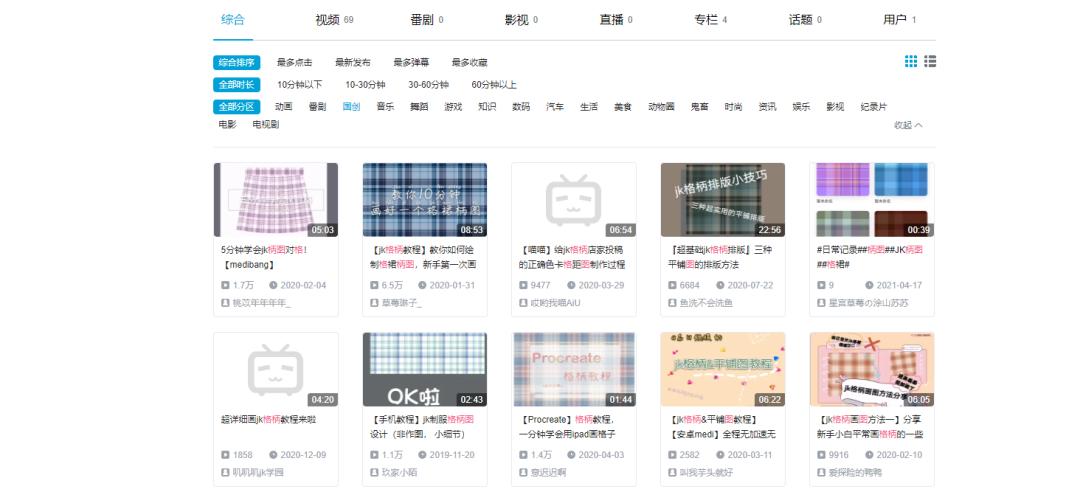Screen dimensions: 1080x492
Task: Open the 直播 tab
Action: [x=616, y=20]
